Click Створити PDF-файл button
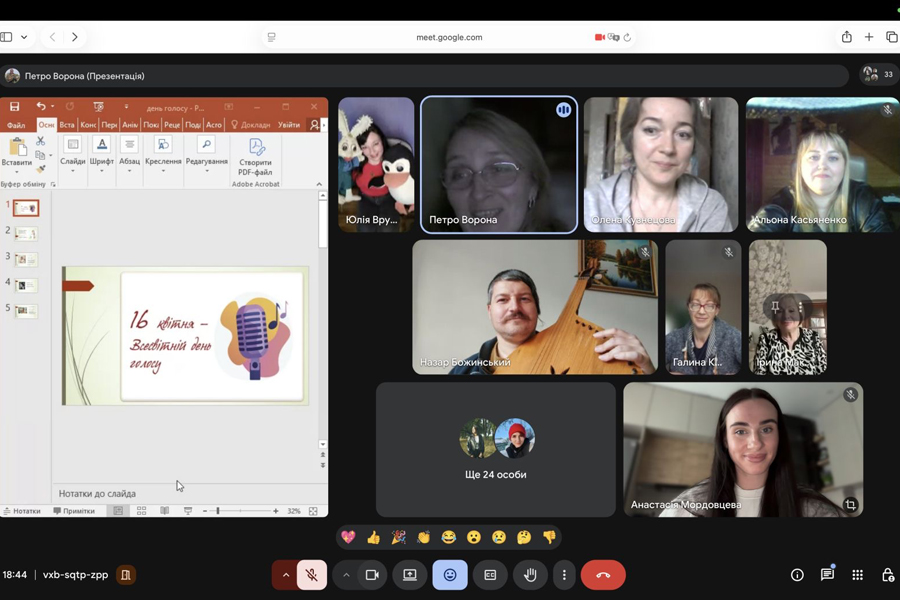The width and height of the screenshot is (900, 600). click(255, 157)
